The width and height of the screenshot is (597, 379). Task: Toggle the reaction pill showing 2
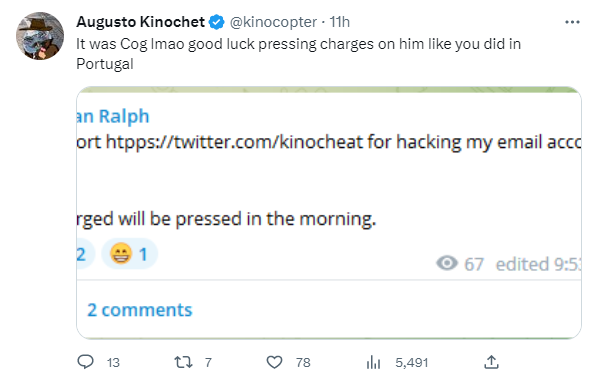(x=85, y=254)
